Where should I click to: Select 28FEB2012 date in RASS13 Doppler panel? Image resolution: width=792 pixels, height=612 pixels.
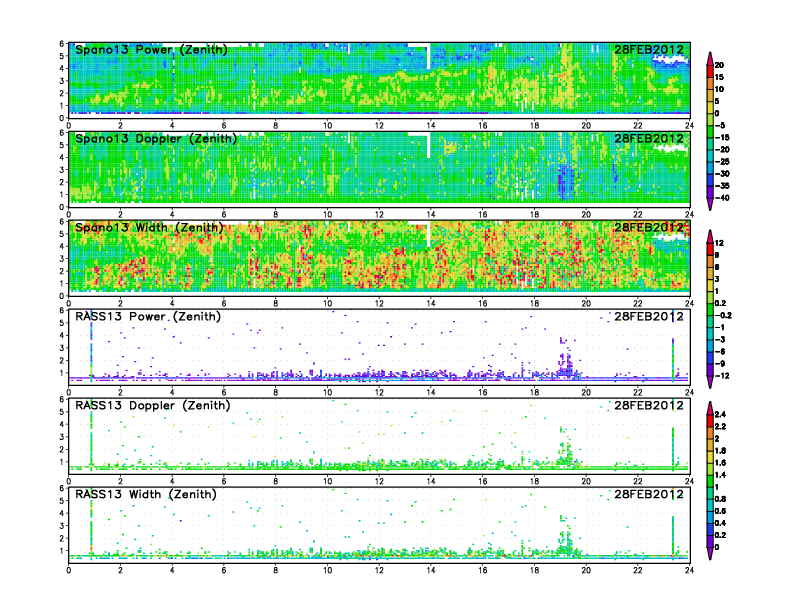point(649,405)
